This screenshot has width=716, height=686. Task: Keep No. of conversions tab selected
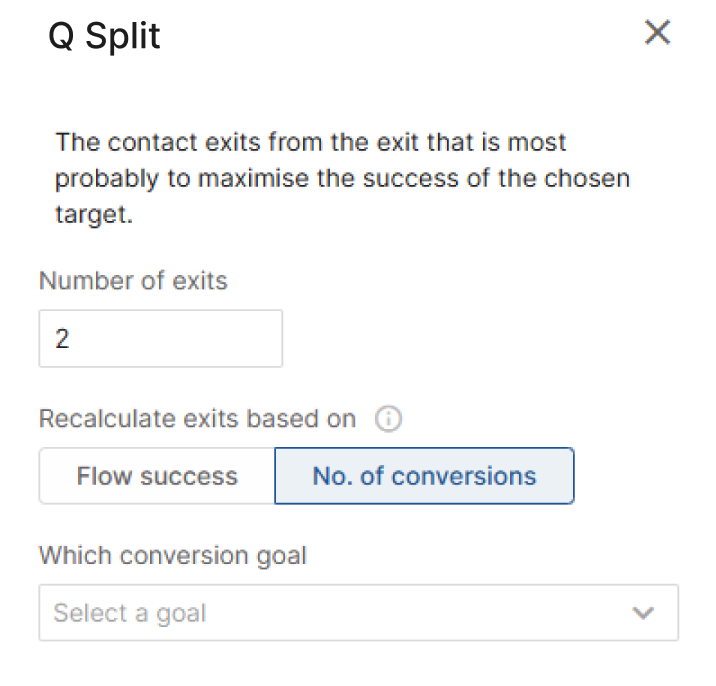pos(424,476)
